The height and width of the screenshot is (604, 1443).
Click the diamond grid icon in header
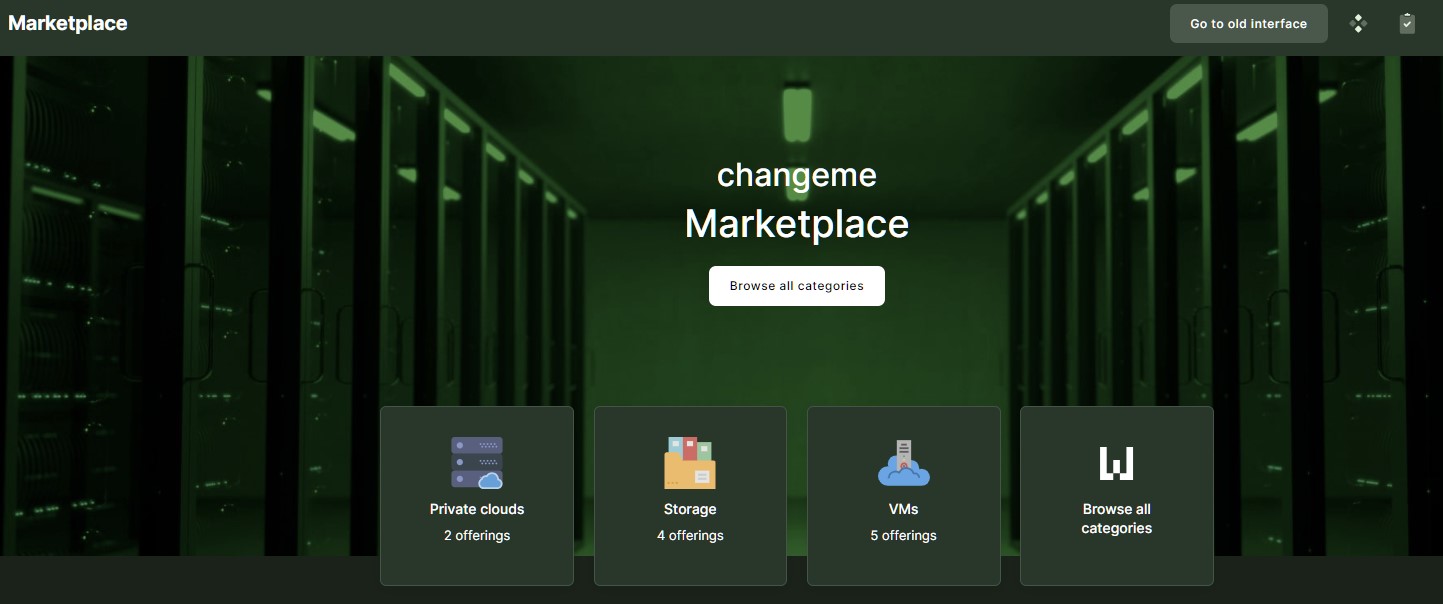(1357, 23)
